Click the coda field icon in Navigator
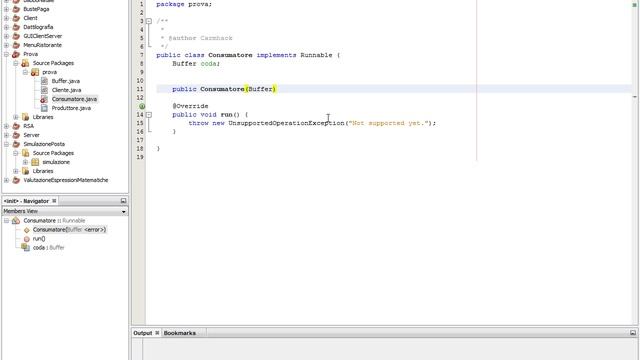This screenshot has width=640, height=360. pos(25,247)
